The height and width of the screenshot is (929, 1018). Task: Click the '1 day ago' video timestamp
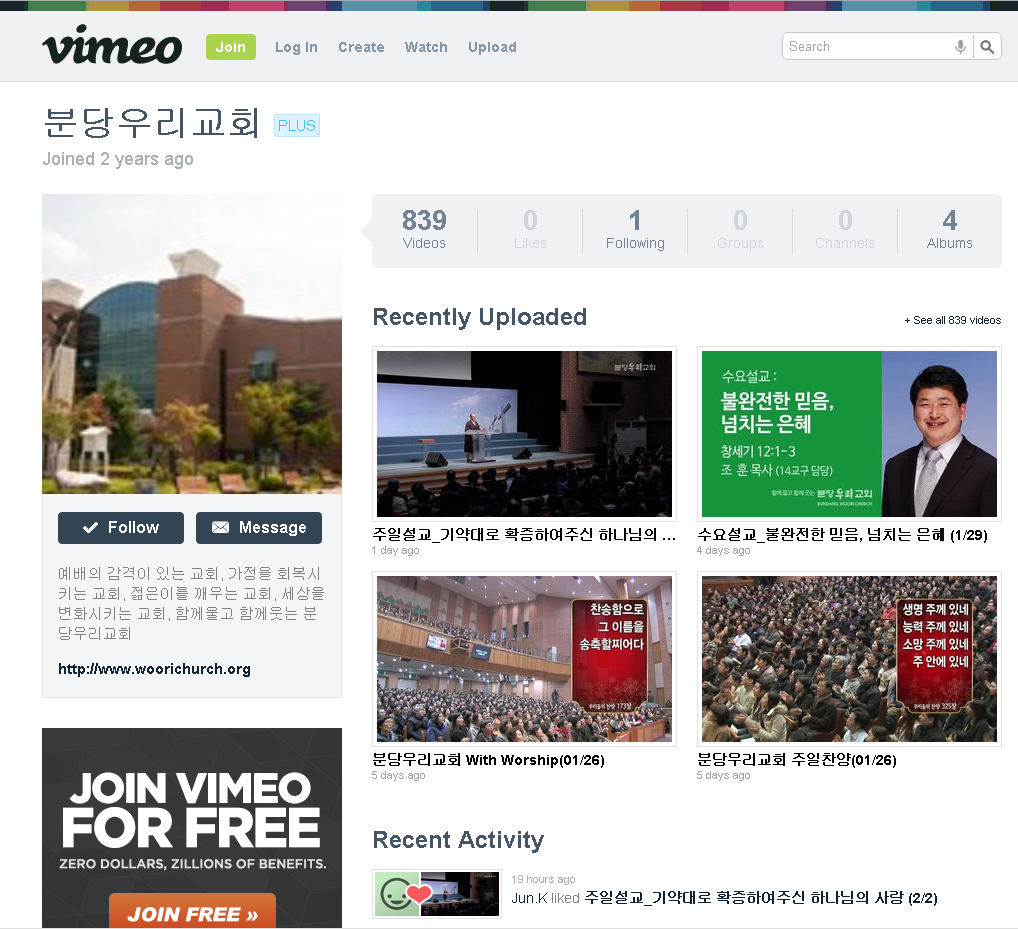click(x=395, y=551)
